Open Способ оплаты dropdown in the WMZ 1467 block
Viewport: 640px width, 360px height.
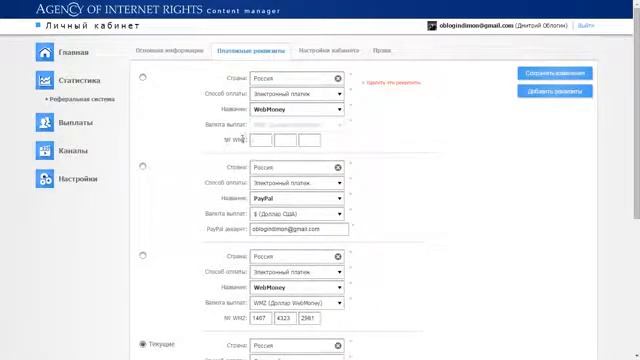297,272
